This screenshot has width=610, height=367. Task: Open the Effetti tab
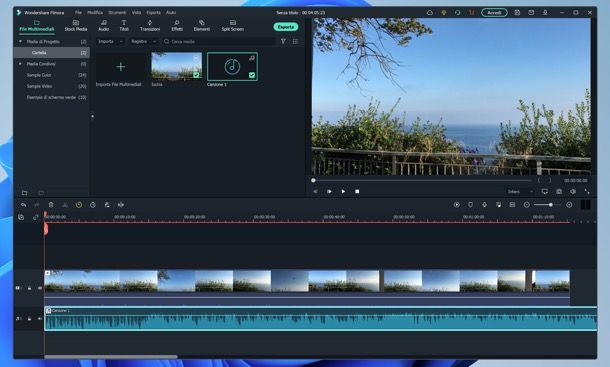pyautogui.click(x=177, y=26)
